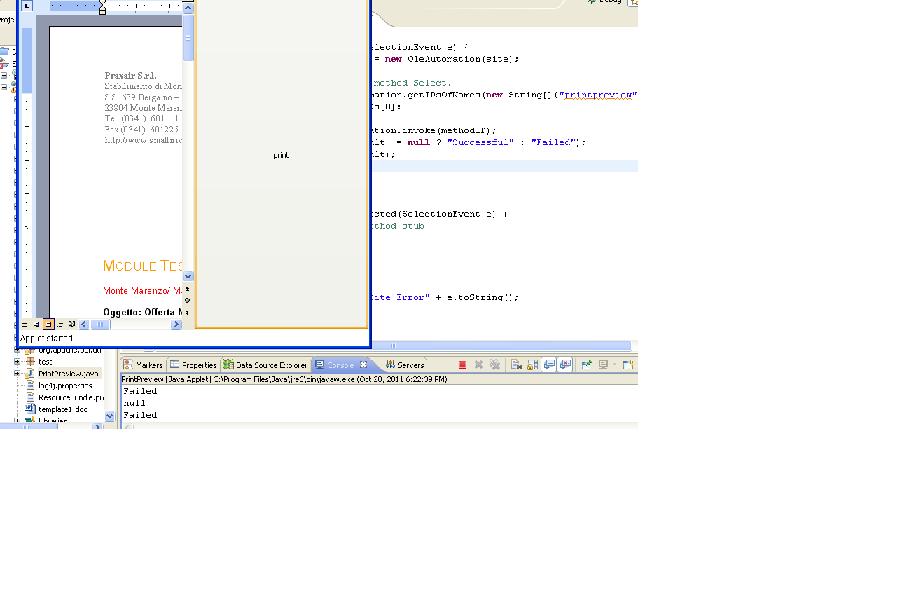Click Word horizontal scroll-left arrow
Image resolution: width=911 pixels, height=612 pixels.
tap(84, 325)
